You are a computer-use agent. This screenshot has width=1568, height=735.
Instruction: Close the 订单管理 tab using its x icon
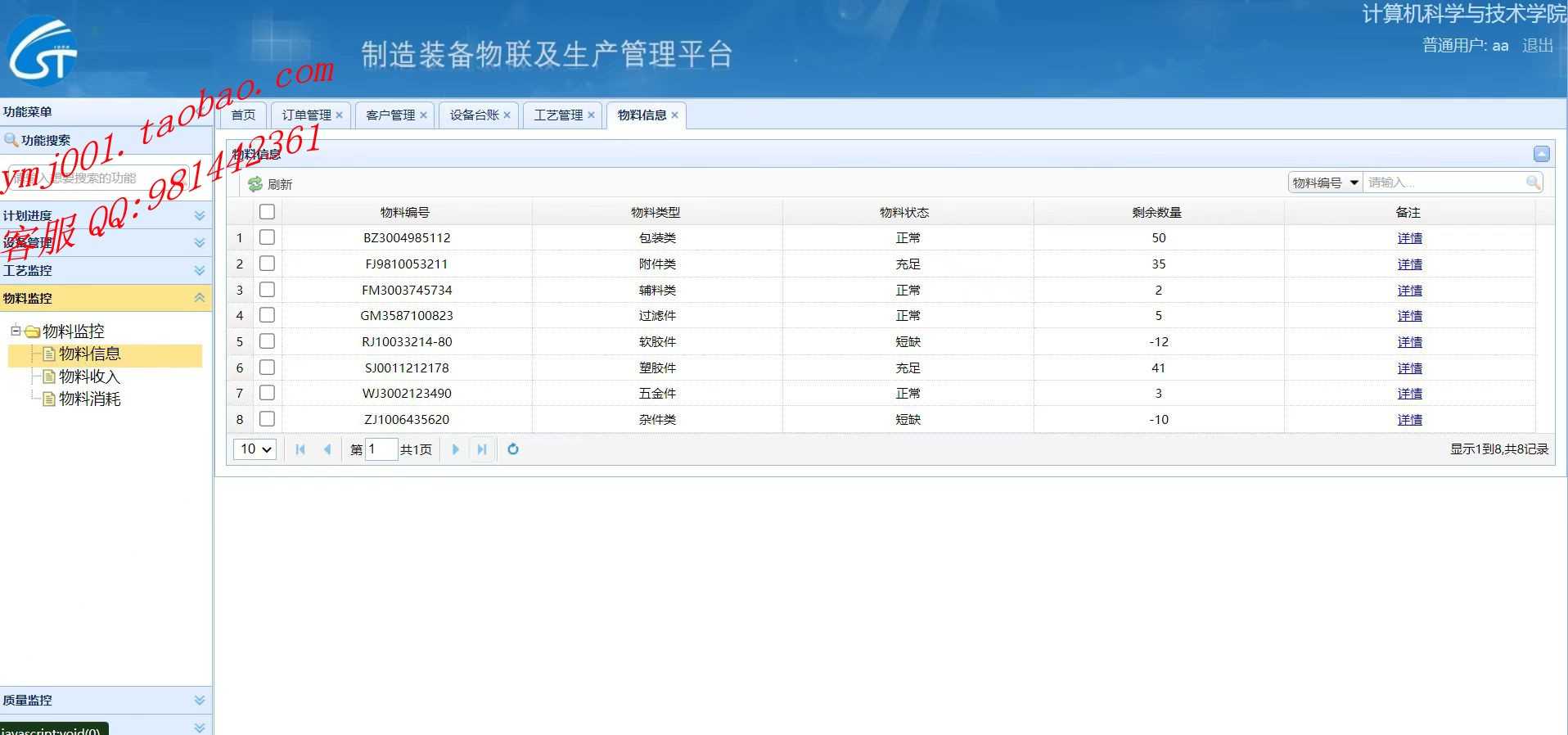(339, 115)
